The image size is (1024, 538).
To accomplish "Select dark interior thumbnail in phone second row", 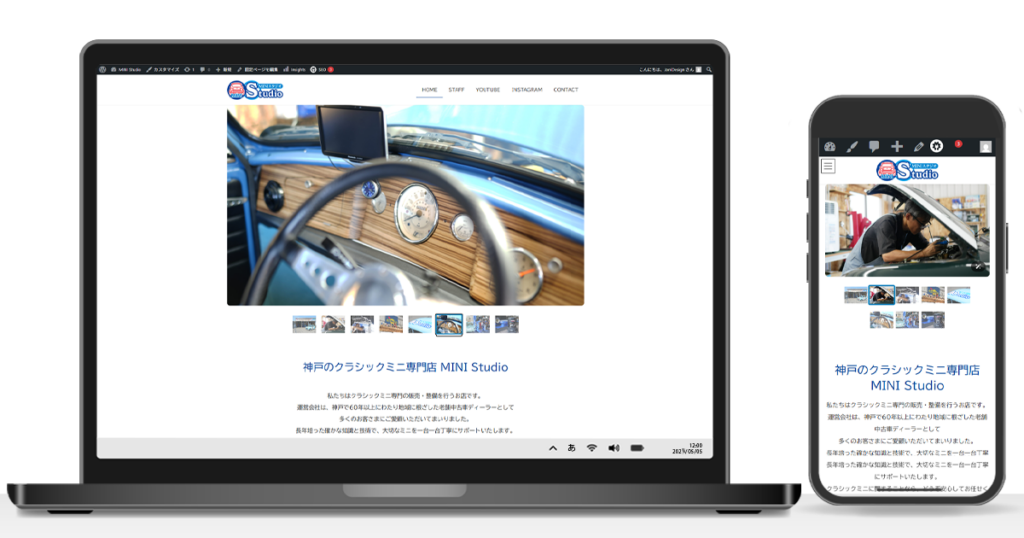I will point(933,320).
